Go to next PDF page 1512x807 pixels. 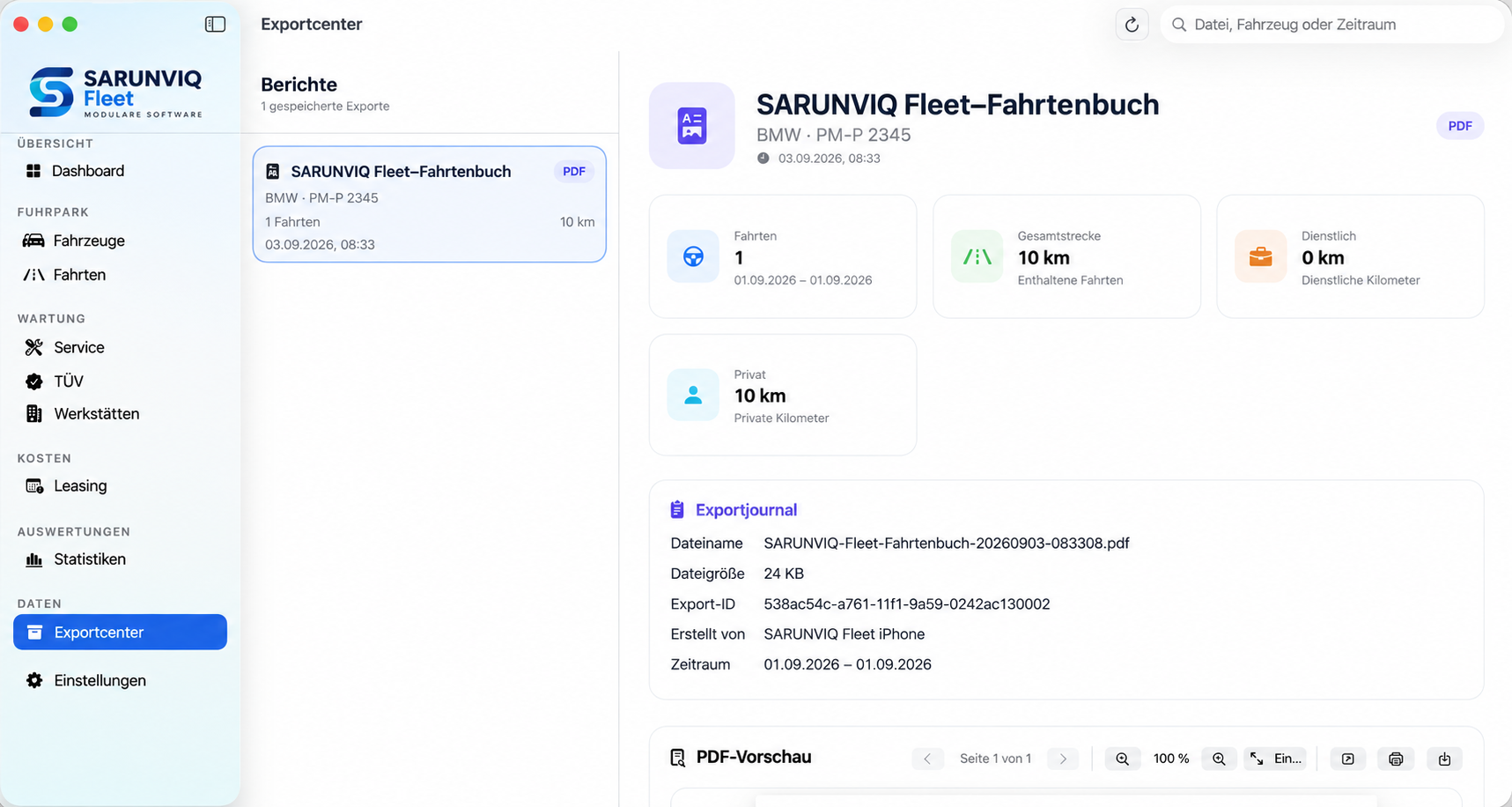1063,759
